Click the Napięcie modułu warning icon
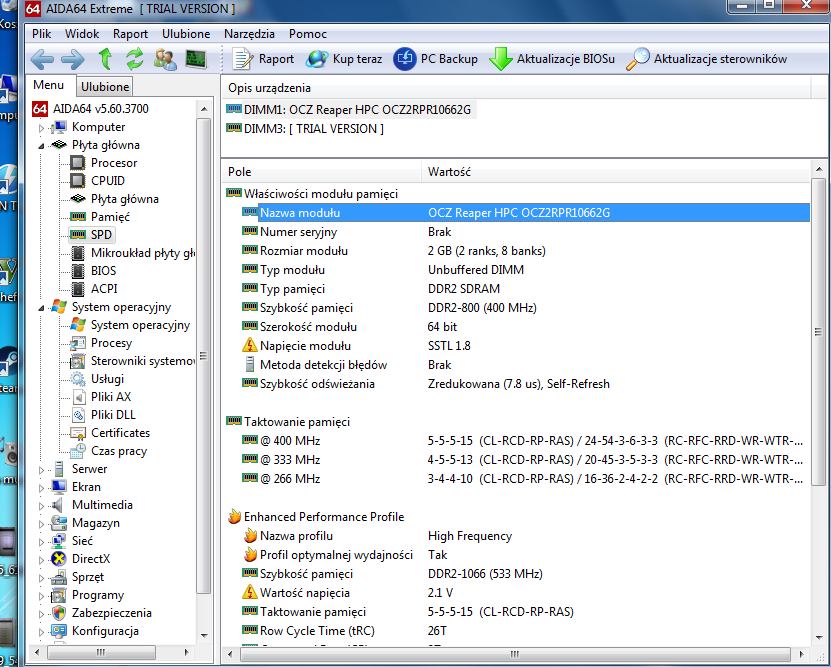The image size is (831, 667). click(250, 345)
